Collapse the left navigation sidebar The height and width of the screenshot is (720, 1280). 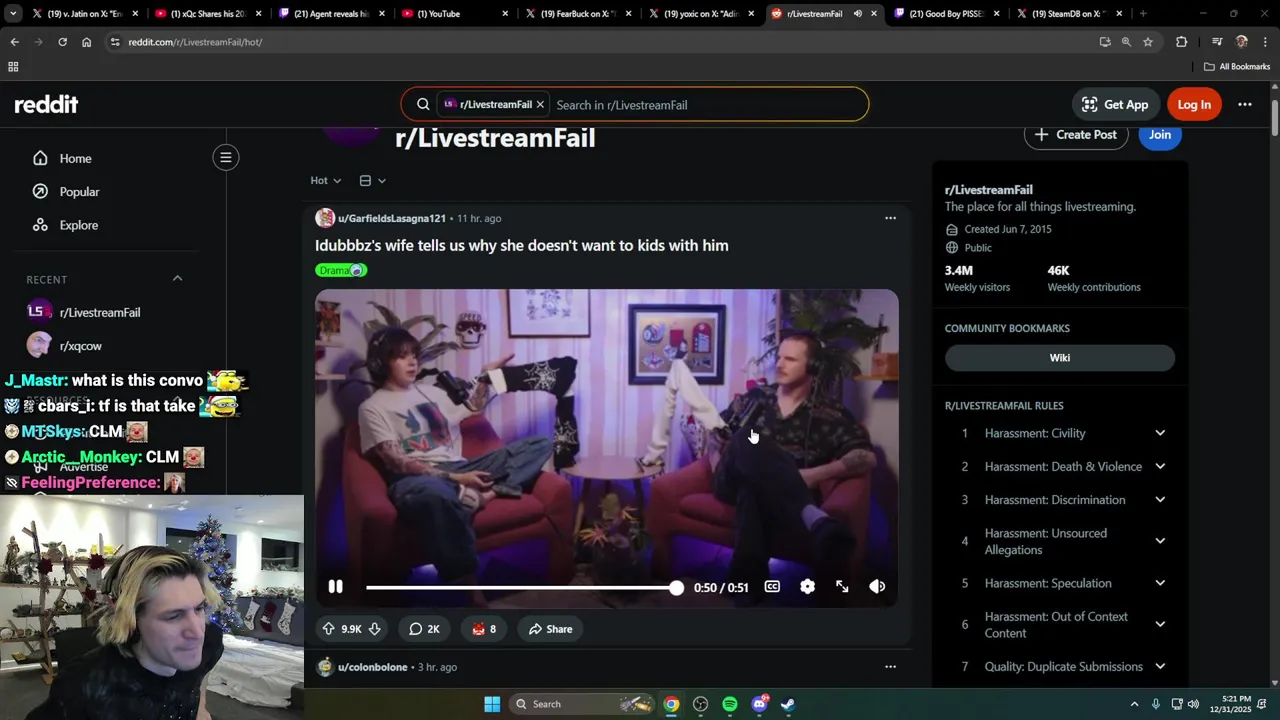pos(226,157)
